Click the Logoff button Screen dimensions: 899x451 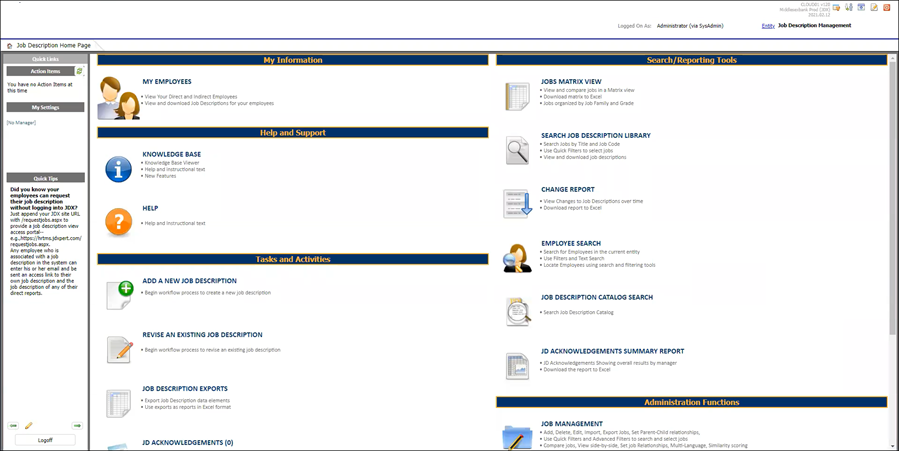(45, 440)
